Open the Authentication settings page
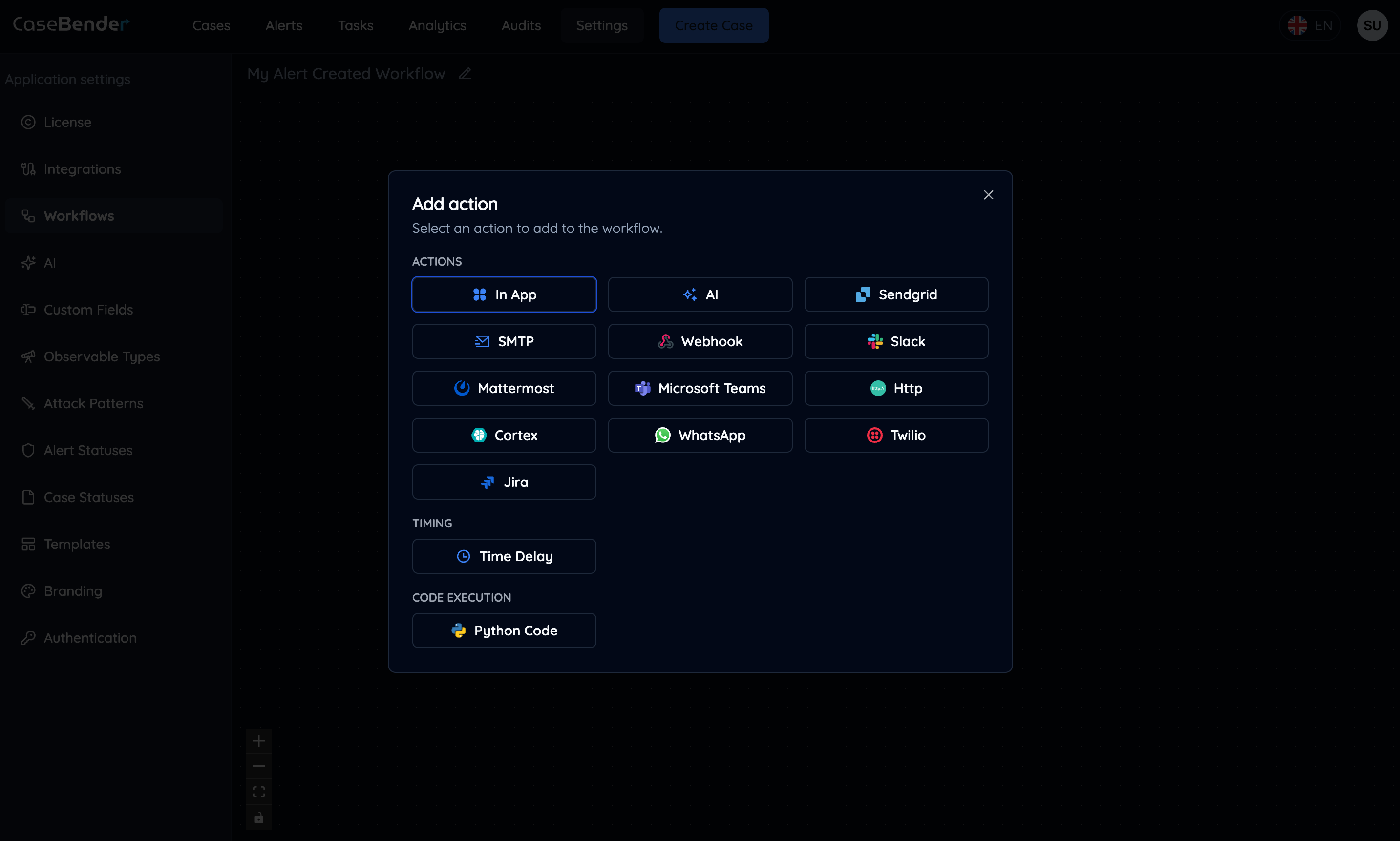The width and height of the screenshot is (1400, 841). click(x=90, y=637)
